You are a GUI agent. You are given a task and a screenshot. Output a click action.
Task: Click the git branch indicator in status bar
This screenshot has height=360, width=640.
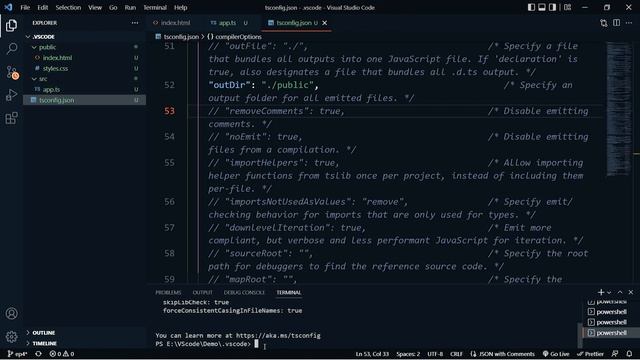(17, 354)
